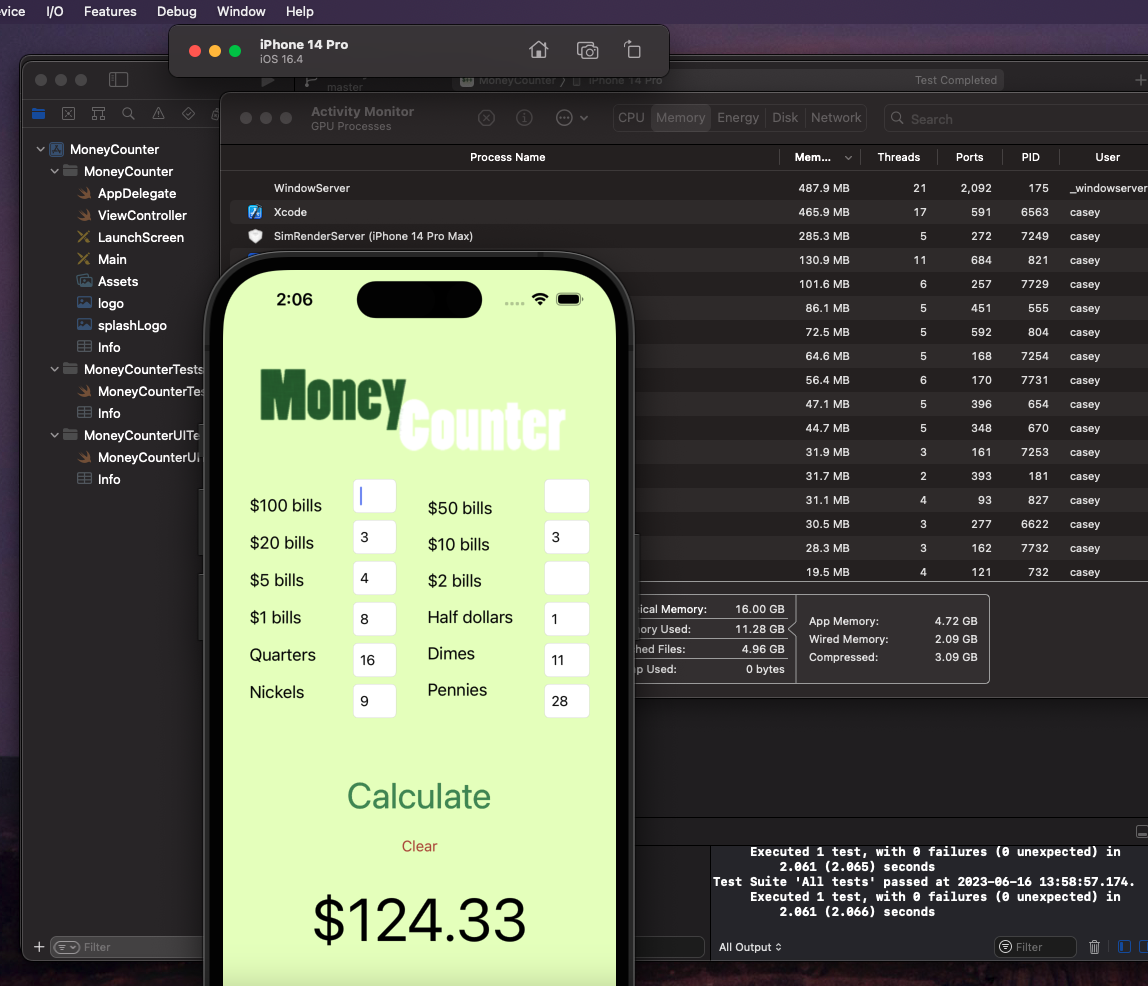This screenshot has width=1148, height=986.
Task: Click plus button at Xcode toolbar right
Action: click(x=1140, y=80)
